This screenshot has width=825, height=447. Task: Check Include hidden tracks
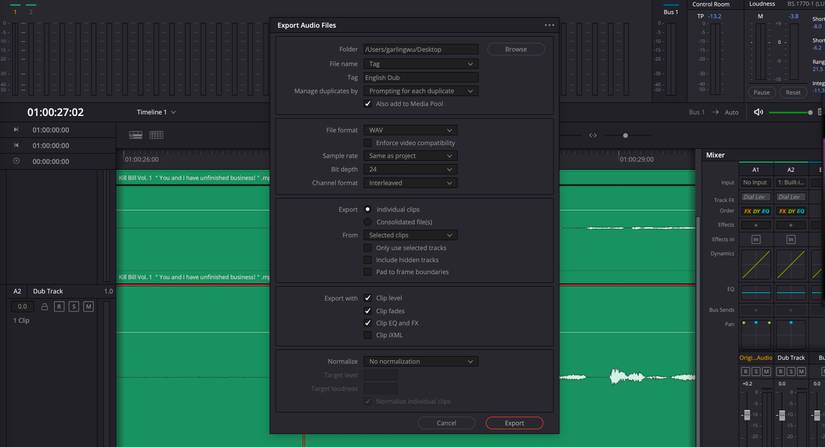pyautogui.click(x=368, y=260)
